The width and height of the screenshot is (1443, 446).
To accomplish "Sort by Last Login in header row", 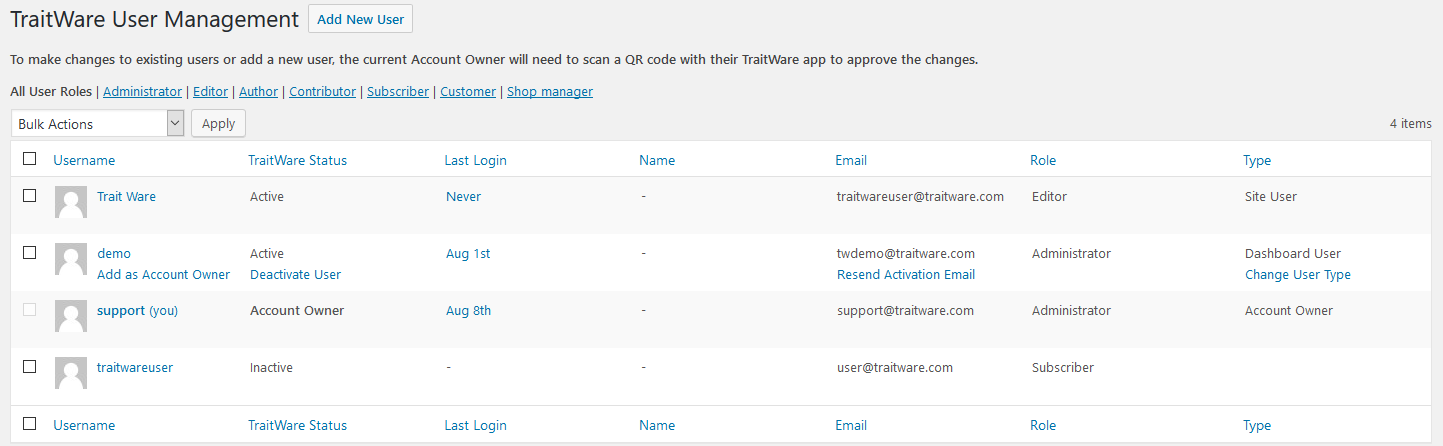I will pyautogui.click(x=476, y=160).
